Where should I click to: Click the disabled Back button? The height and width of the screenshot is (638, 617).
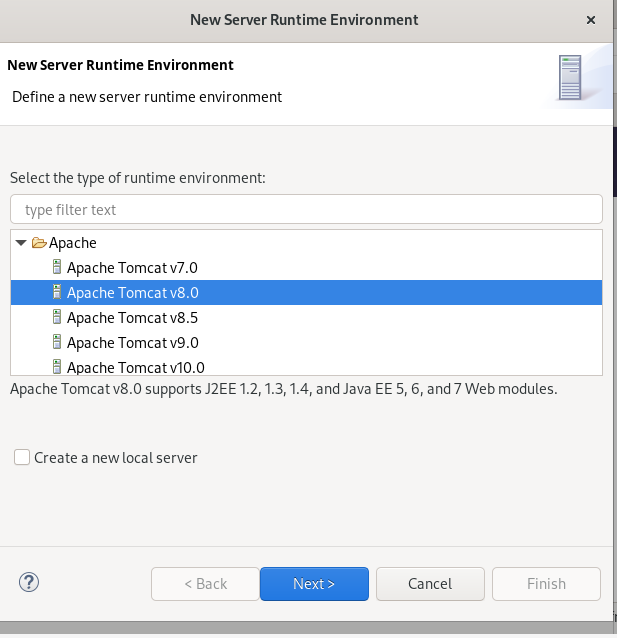[205, 584]
